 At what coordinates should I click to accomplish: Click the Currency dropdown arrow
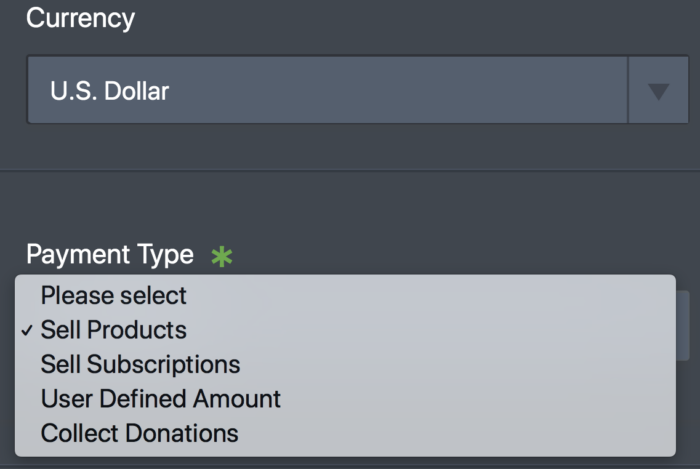(x=658, y=91)
